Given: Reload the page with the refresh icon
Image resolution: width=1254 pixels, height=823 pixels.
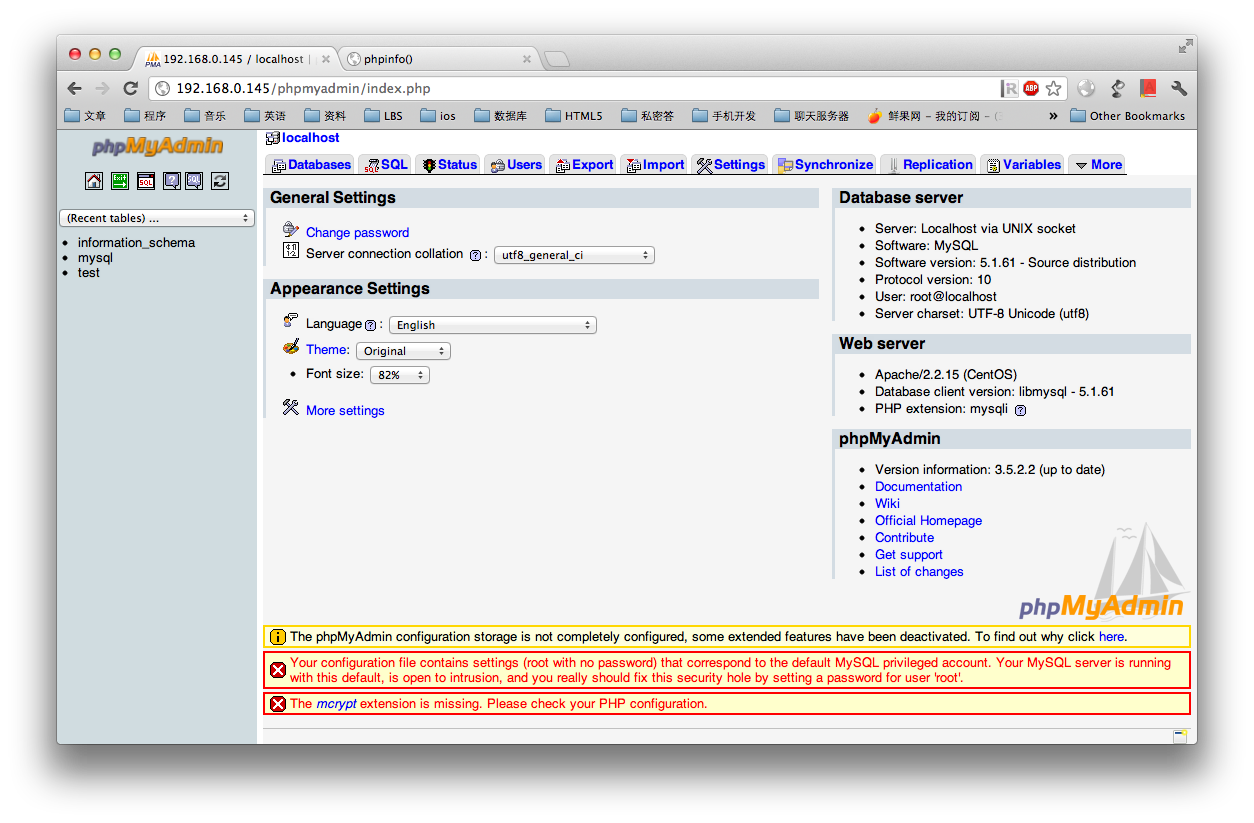Looking at the screenshot, I should 130,89.
